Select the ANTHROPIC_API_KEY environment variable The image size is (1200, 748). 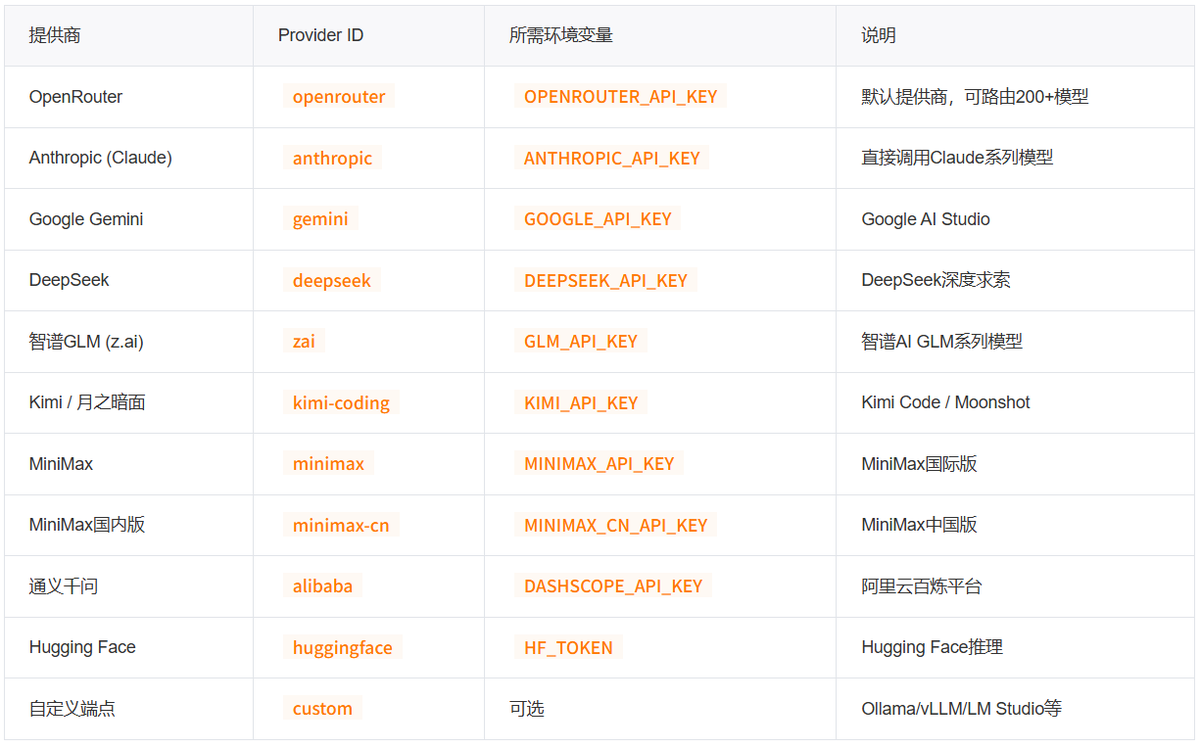pyautogui.click(x=612, y=158)
